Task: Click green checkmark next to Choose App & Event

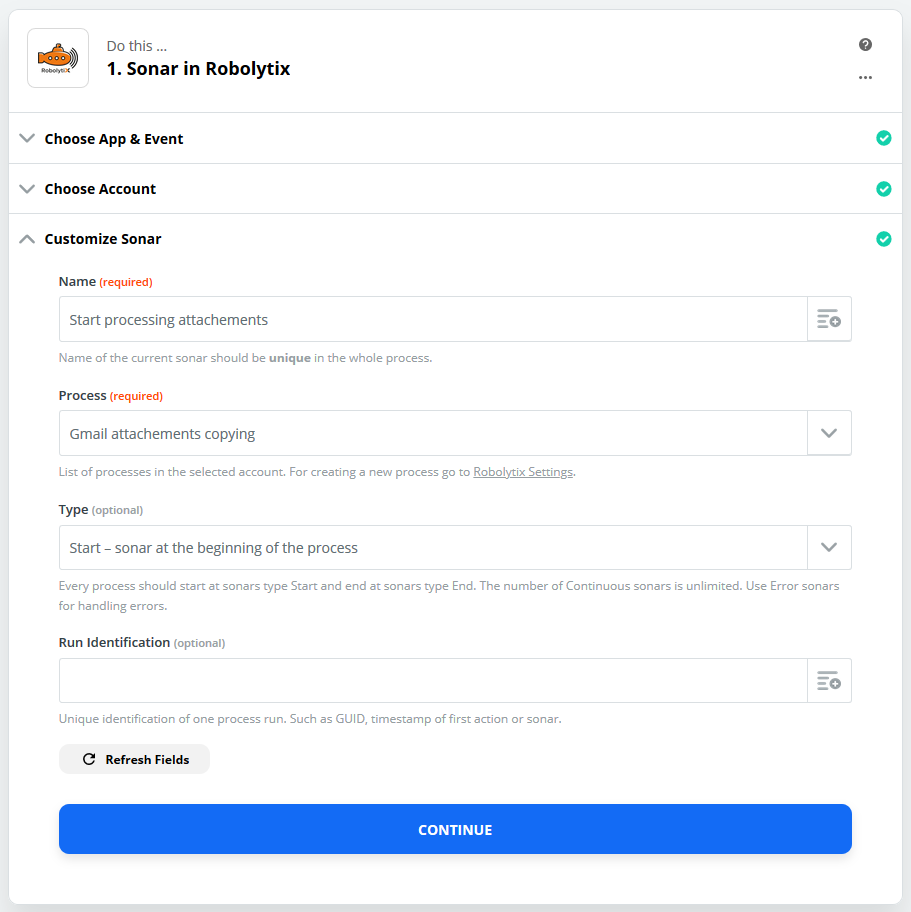Action: click(x=884, y=138)
